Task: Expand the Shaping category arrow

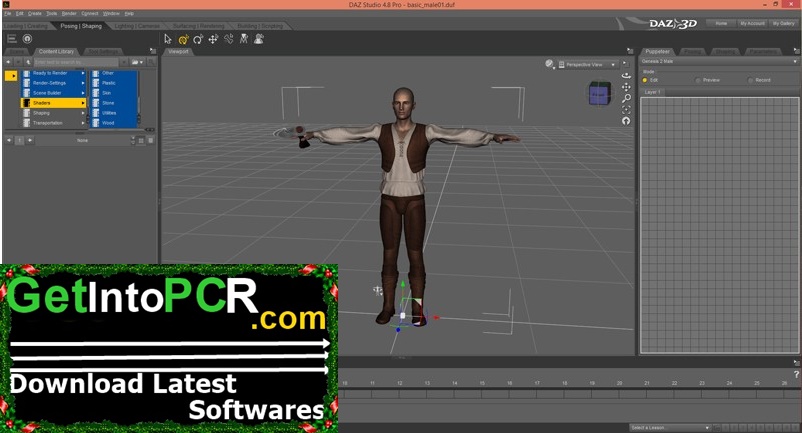Action: (83, 113)
